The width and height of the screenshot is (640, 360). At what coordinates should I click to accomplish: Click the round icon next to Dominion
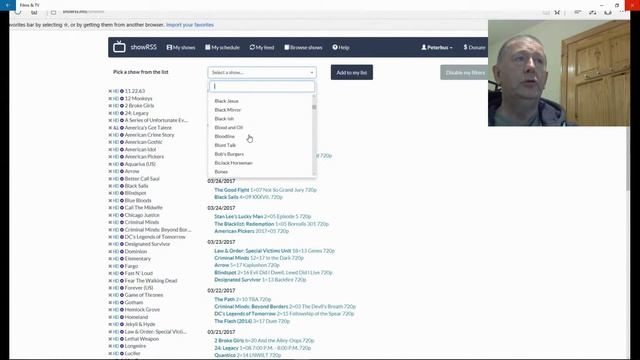tap(122, 251)
